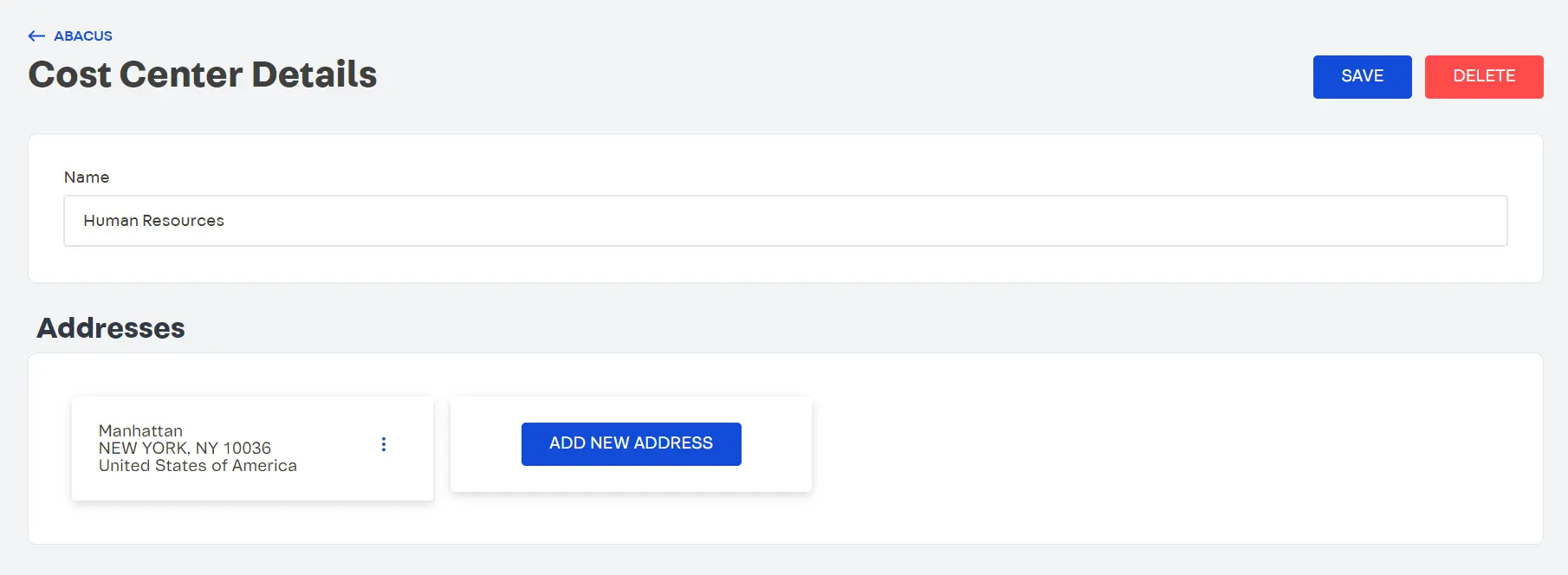Select the United States of America address entry
This screenshot has height=575, width=1568.
pyautogui.click(x=198, y=465)
